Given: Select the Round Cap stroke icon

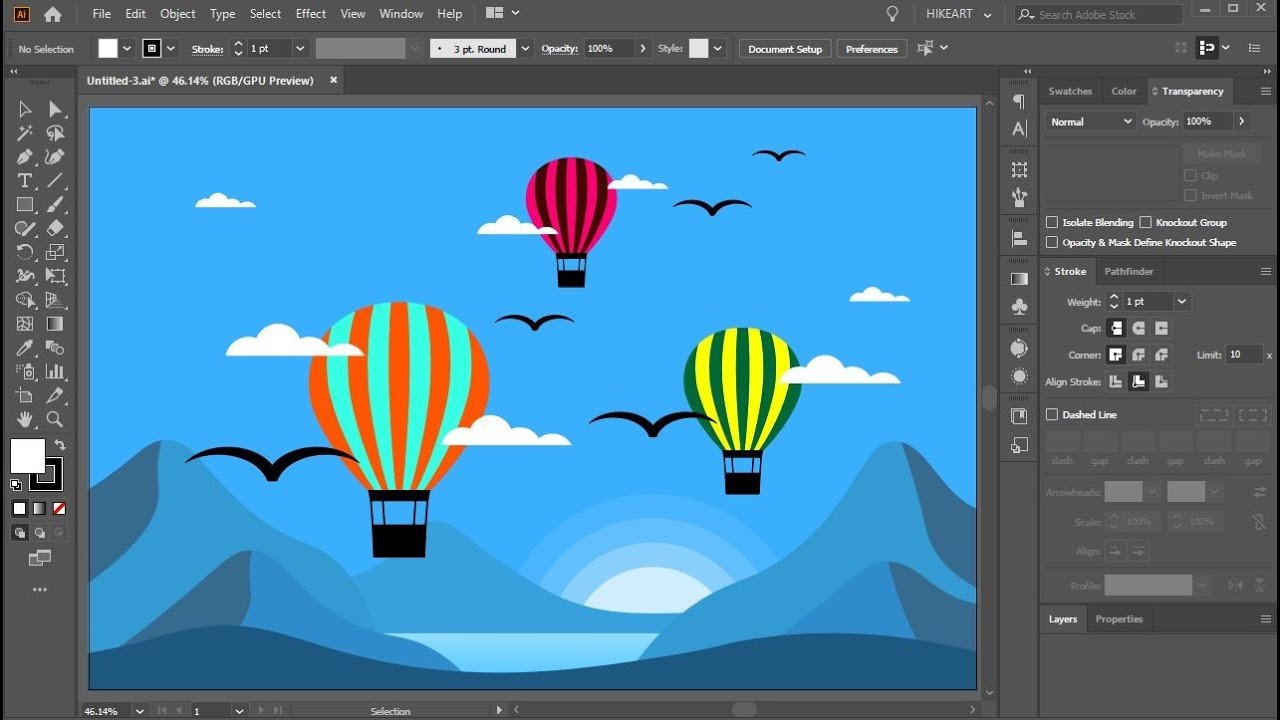Looking at the screenshot, I should [x=1139, y=328].
